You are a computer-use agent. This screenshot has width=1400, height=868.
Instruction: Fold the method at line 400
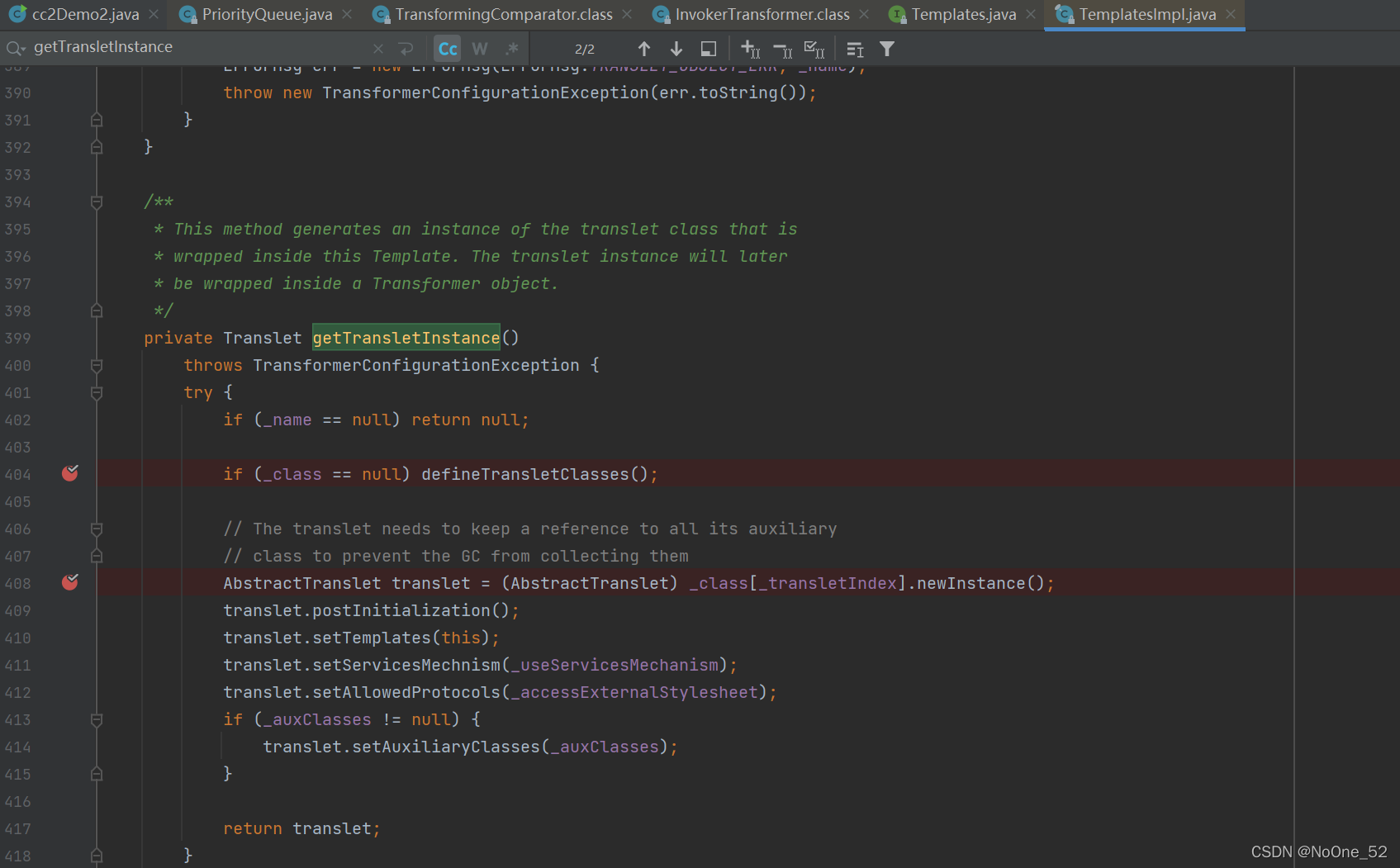click(97, 366)
